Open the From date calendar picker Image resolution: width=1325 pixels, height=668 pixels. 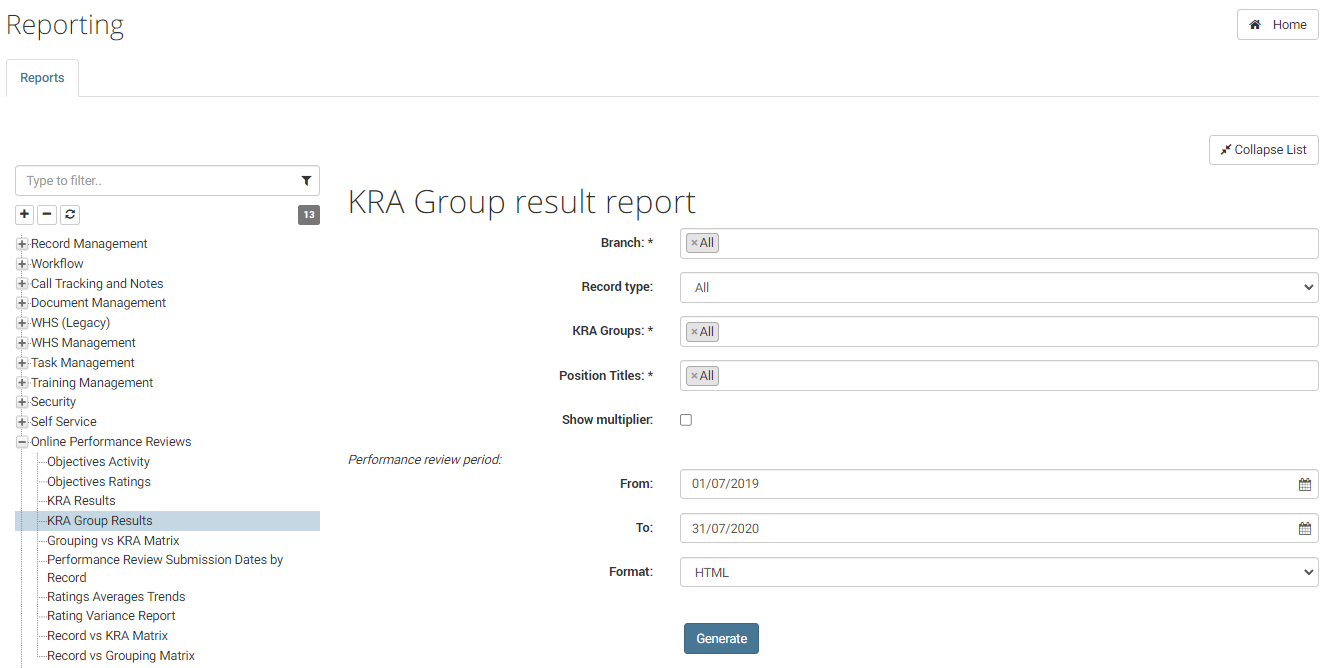pos(1304,484)
